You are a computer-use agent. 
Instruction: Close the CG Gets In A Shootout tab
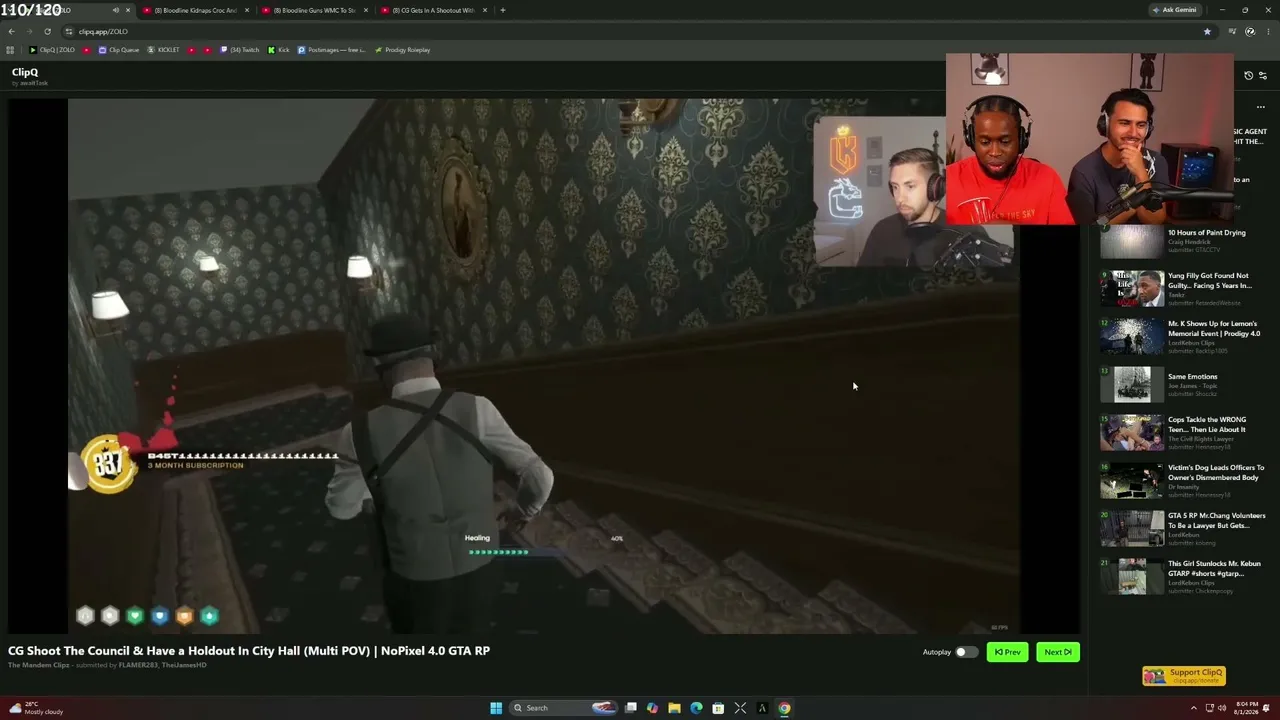click(x=485, y=10)
